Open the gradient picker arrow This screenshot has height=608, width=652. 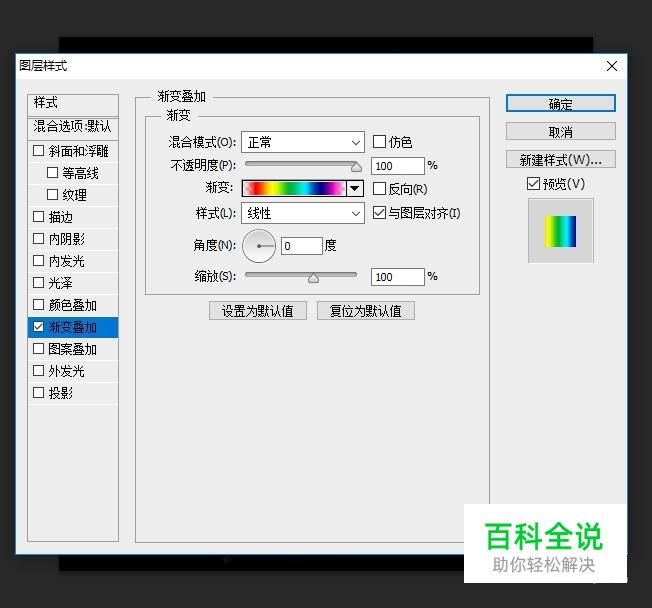click(x=355, y=188)
